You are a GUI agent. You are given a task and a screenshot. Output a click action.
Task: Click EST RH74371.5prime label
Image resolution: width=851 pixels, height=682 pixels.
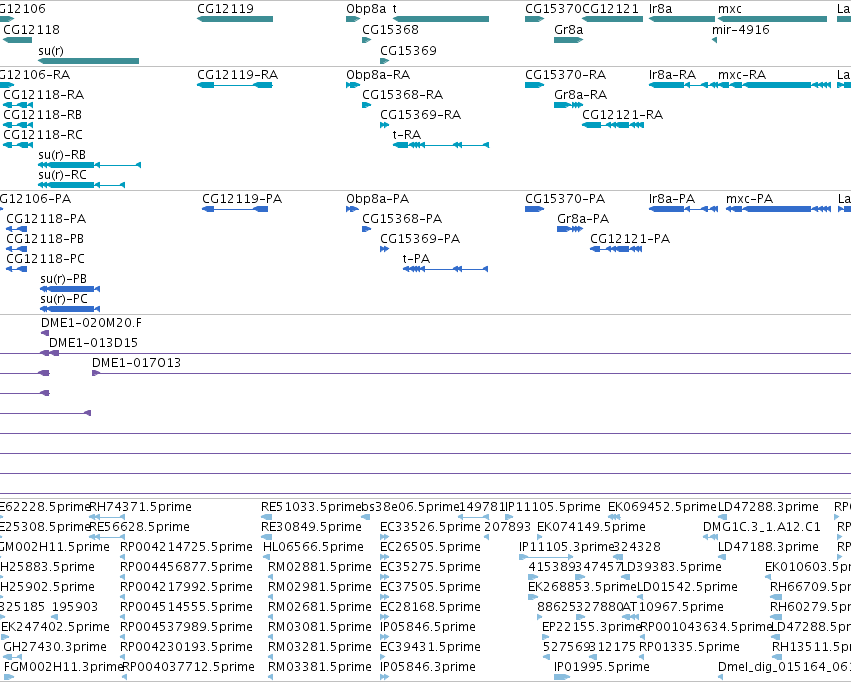pos(140,507)
